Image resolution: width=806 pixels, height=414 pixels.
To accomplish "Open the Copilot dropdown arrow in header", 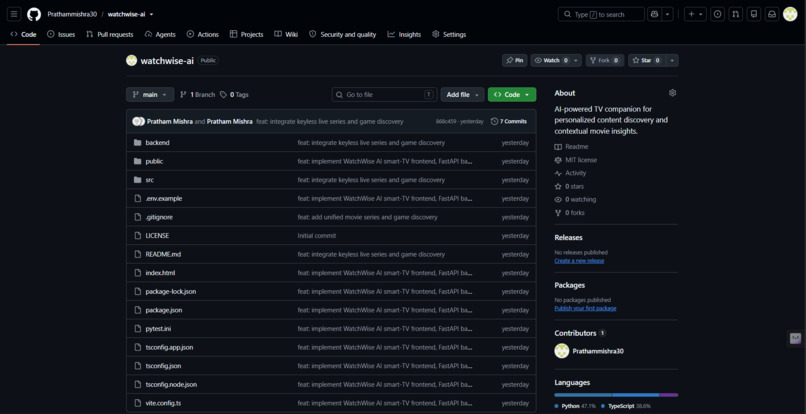I will (668, 14).
